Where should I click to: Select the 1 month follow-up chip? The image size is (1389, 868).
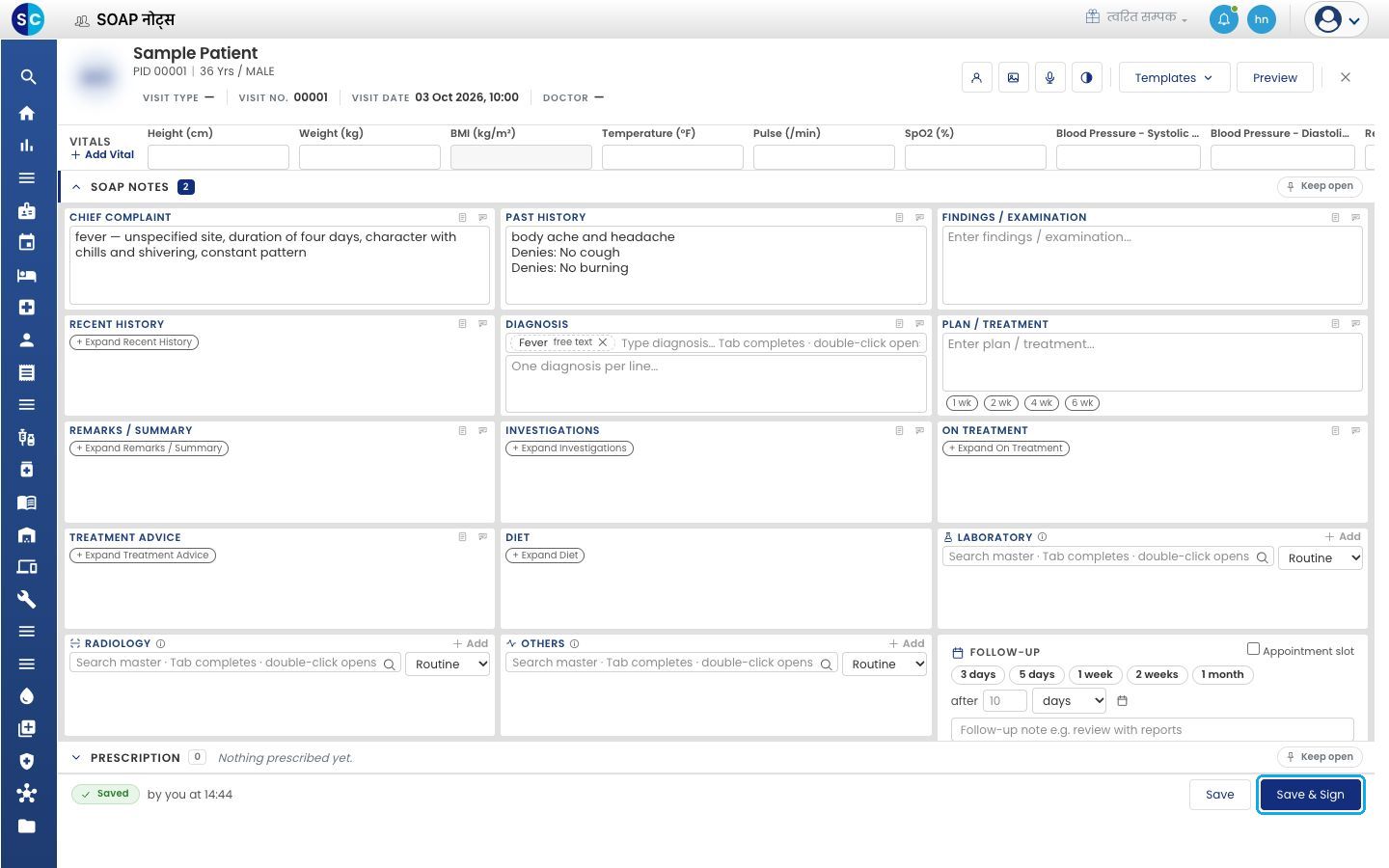1222,675
